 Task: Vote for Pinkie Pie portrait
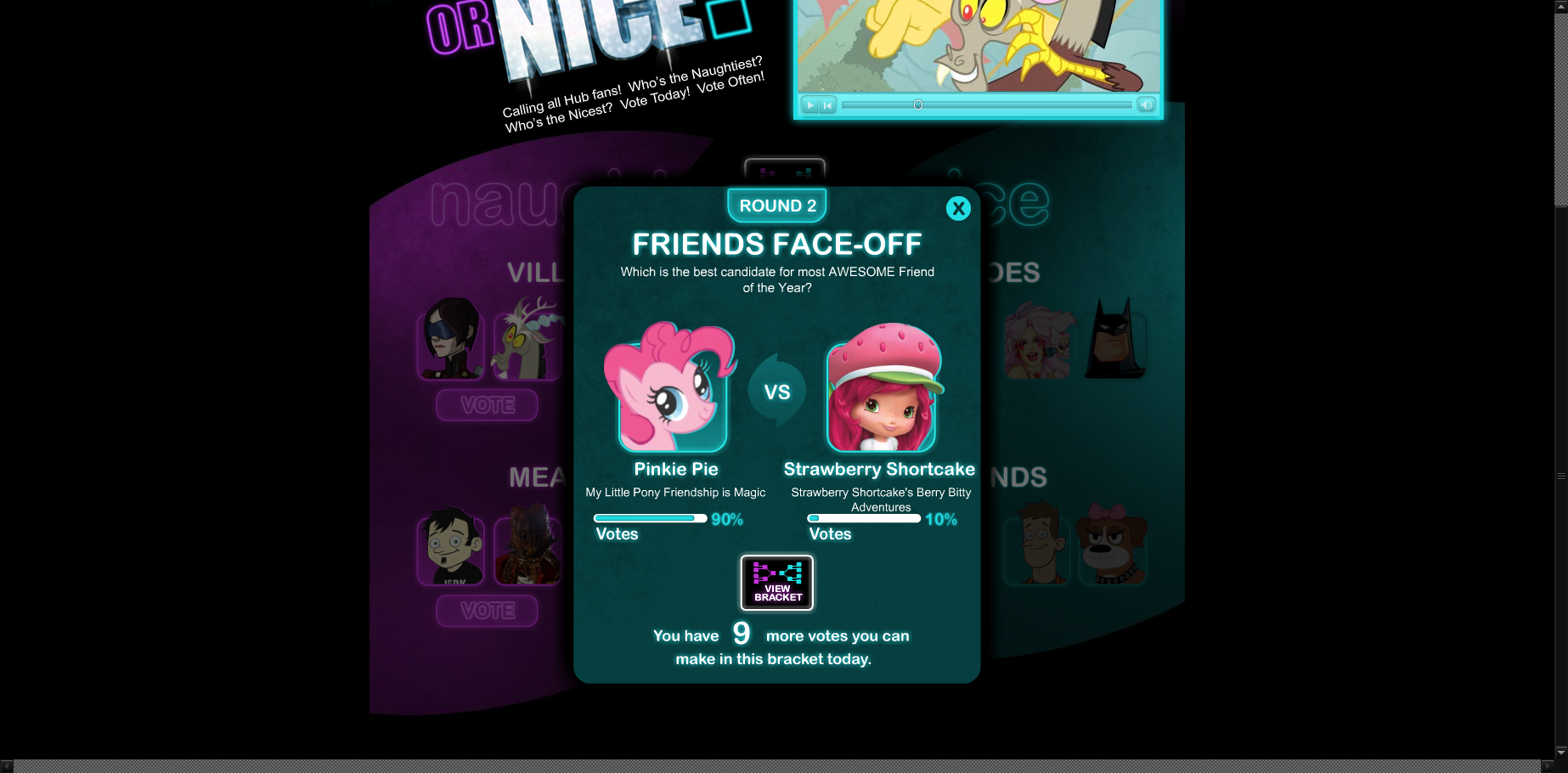point(670,387)
